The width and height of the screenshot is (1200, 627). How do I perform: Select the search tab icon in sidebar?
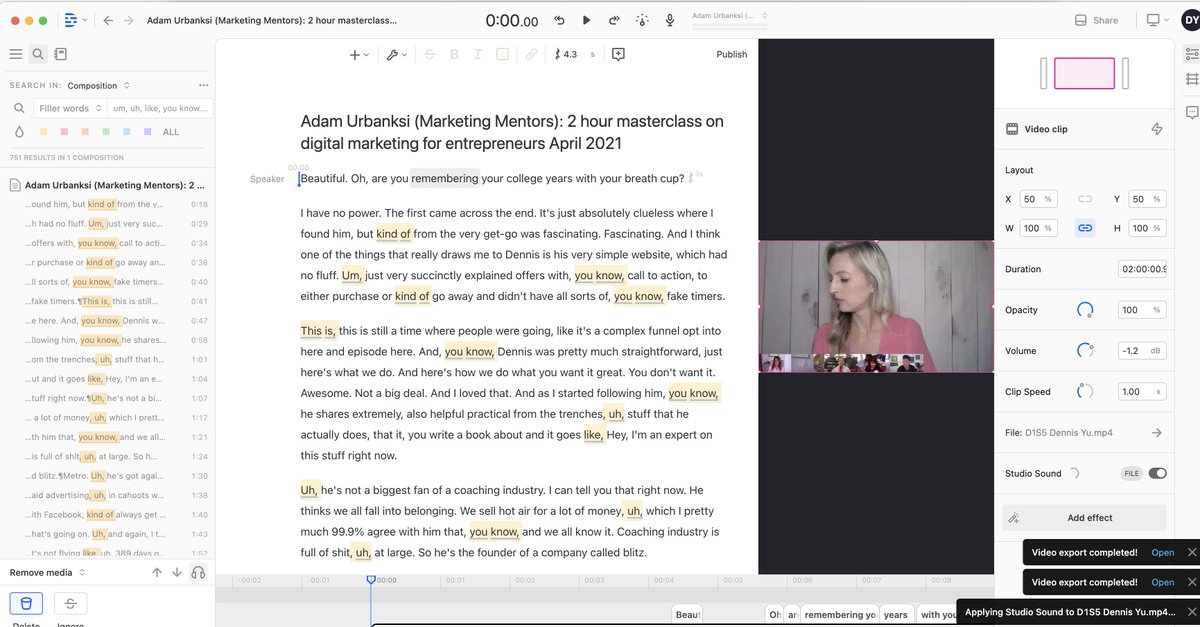(38, 54)
